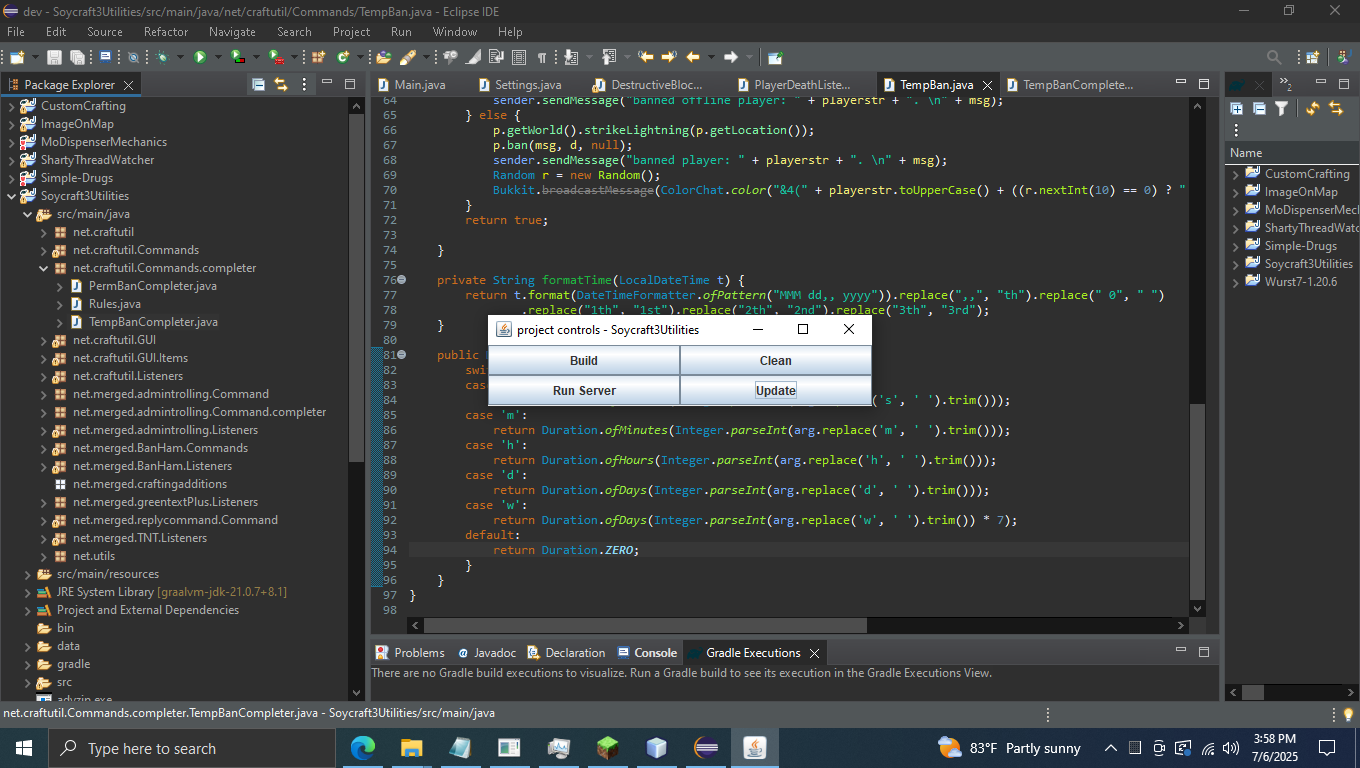The width and height of the screenshot is (1360, 768).
Task: Click the green Run button in toolbar
Action: [x=200, y=57]
